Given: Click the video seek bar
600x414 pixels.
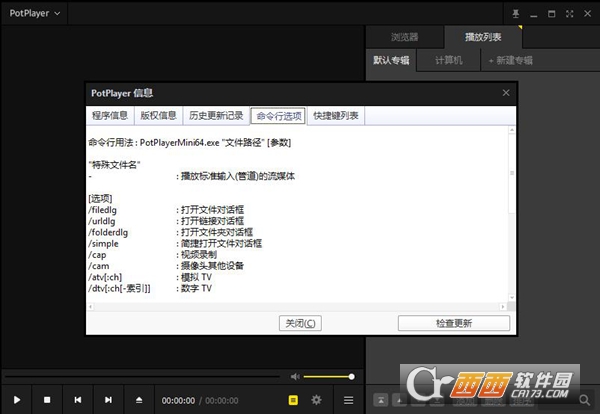Looking at the screenshot, I should [x=140, y=377].
